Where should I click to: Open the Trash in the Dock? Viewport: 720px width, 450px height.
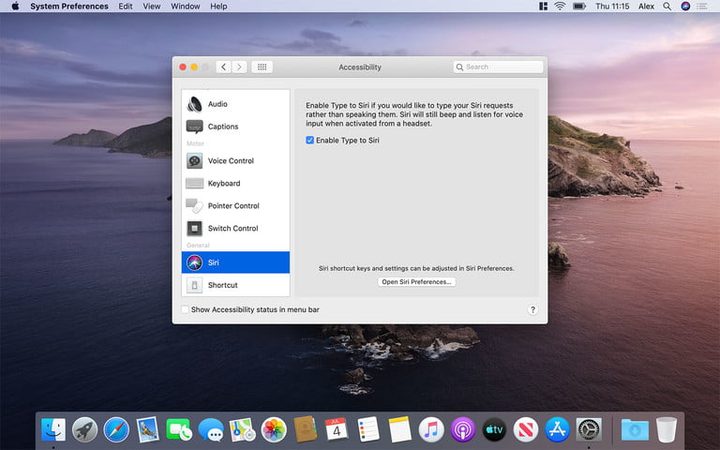(x=666, y=430)
